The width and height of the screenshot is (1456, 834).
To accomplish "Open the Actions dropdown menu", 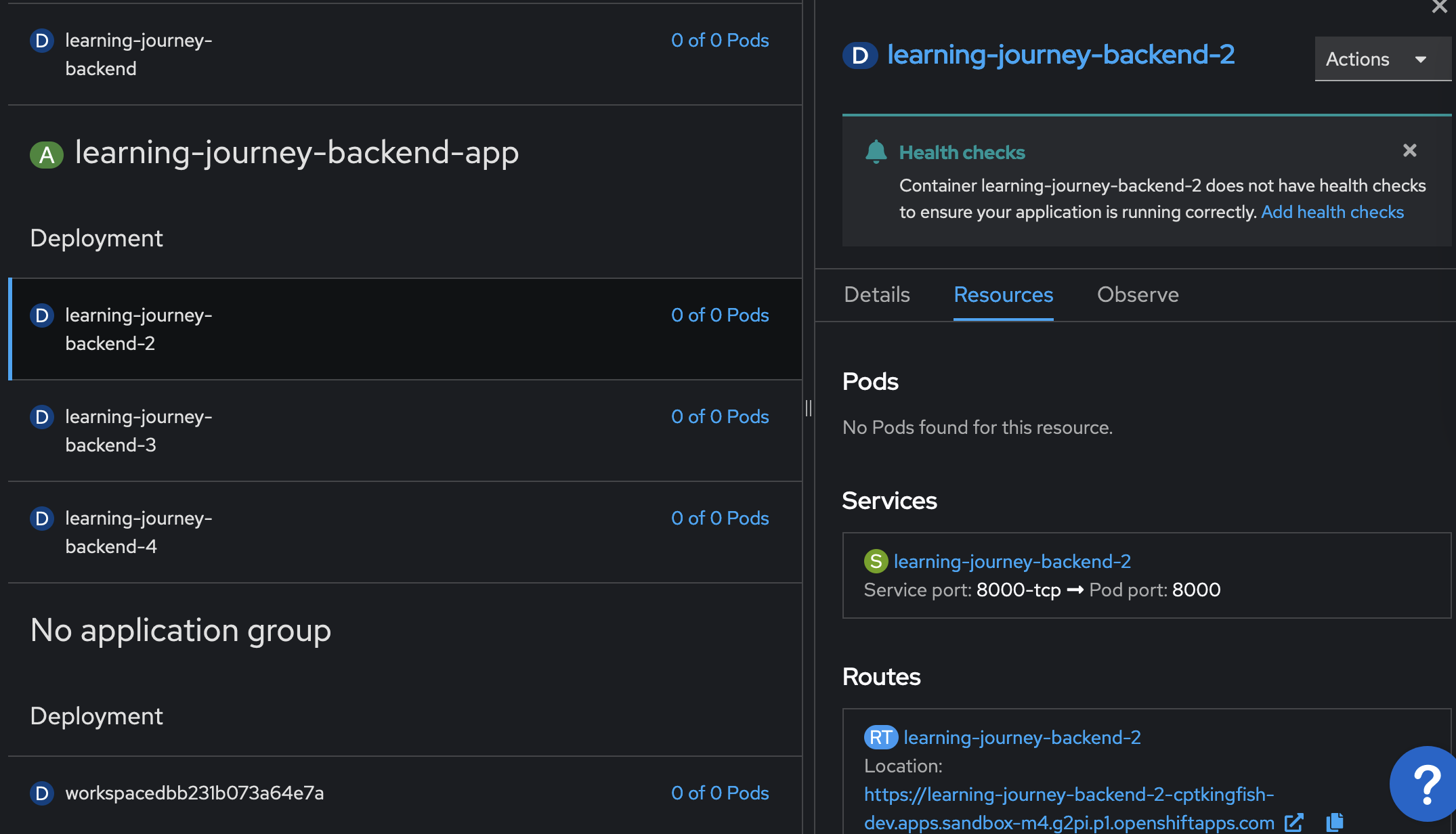I will pyautogui.click(x=1357, y=59).
